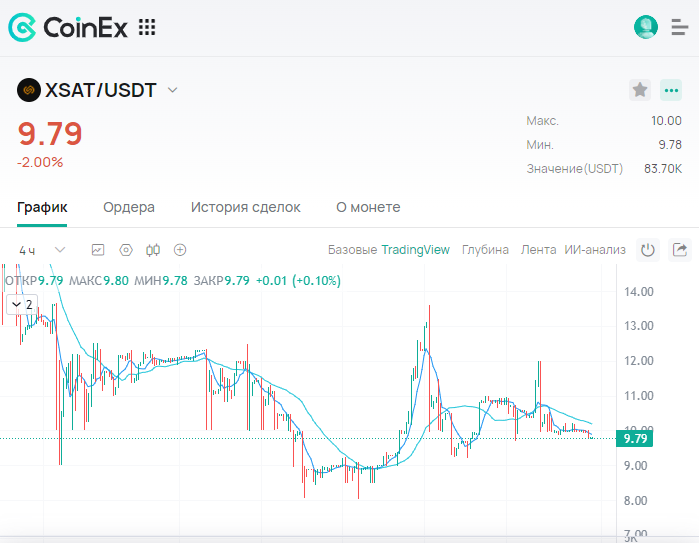Select the Базовые chart mode
This screenshot has width=699, height=546.
tap(352, 250)
